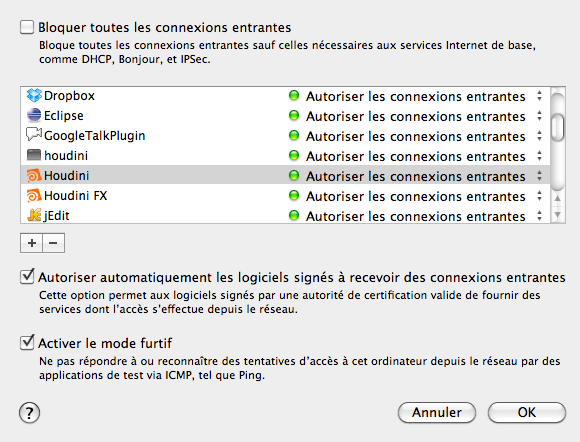
Task: Click the plus button to add application
Action: 32,243
